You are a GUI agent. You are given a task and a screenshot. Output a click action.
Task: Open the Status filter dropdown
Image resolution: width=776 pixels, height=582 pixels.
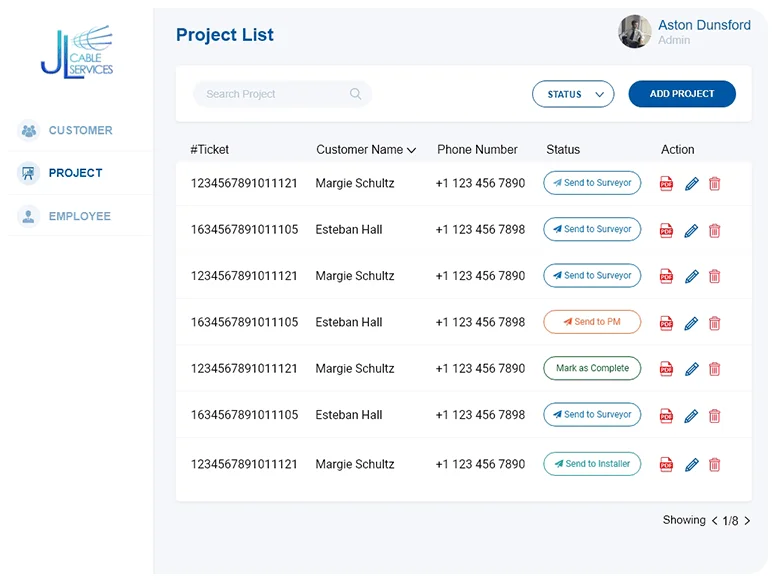point(573,94)
